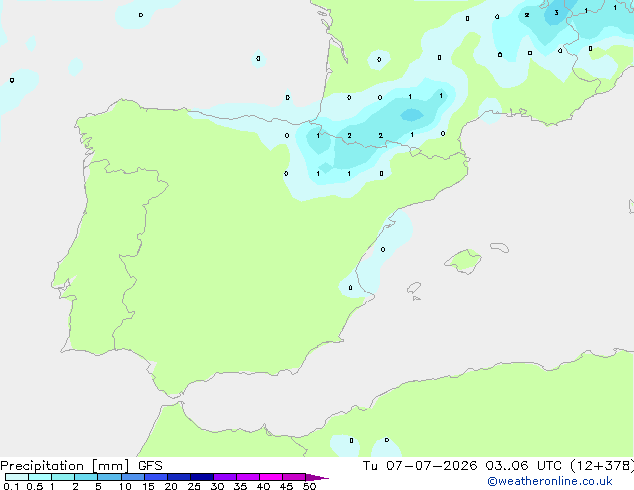Click the "30" label under the legend
The height and width of the screenshot is (490, 634).
click(217, 486)
